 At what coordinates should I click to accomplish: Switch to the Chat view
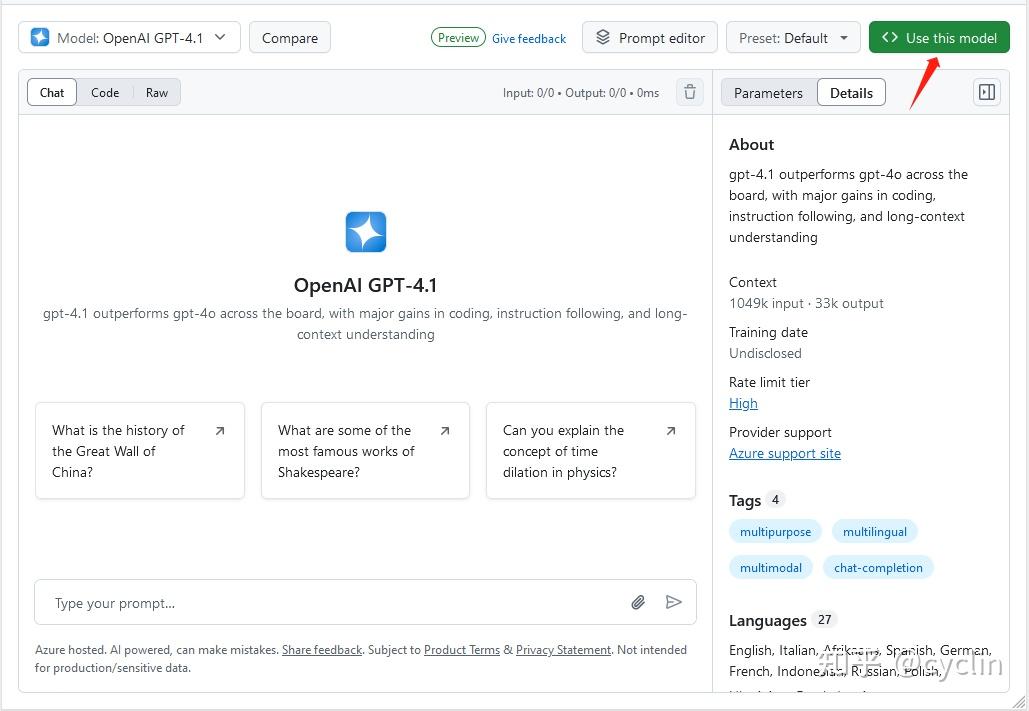[x=52, y=93]
